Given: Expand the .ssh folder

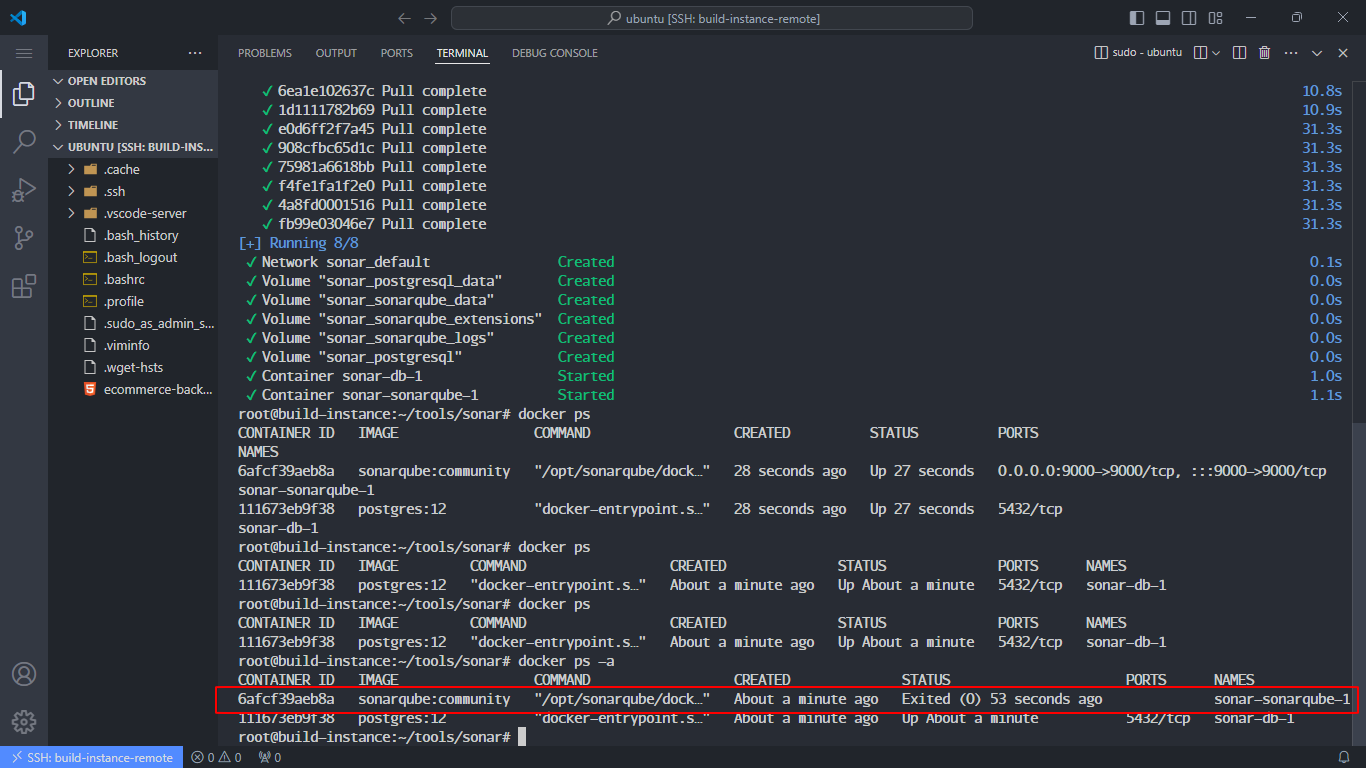Looking at the screenshot, I should point(133,191).
